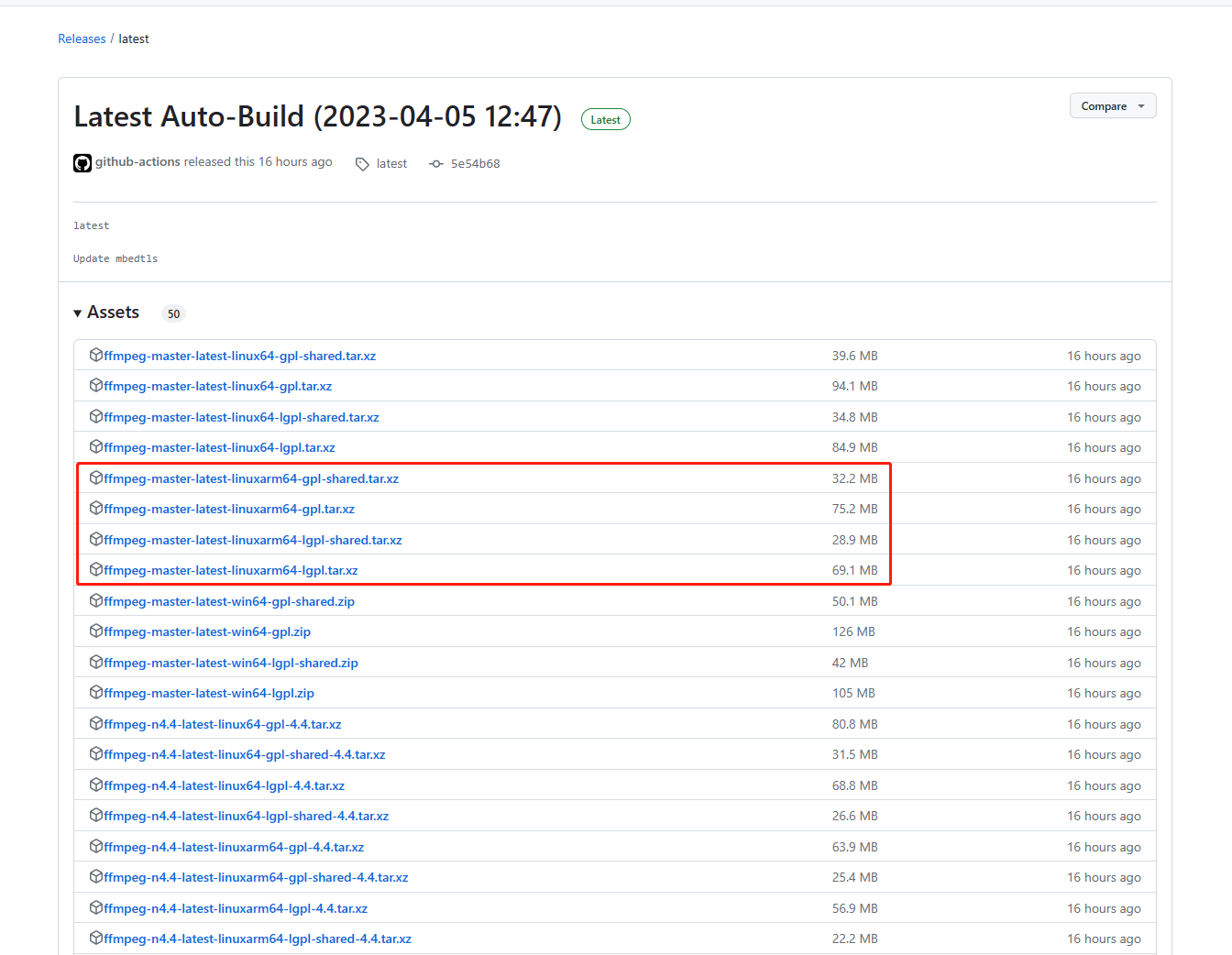Go to Releases breadcrumb link
The image size is (1232, 955).
[82, 38]
